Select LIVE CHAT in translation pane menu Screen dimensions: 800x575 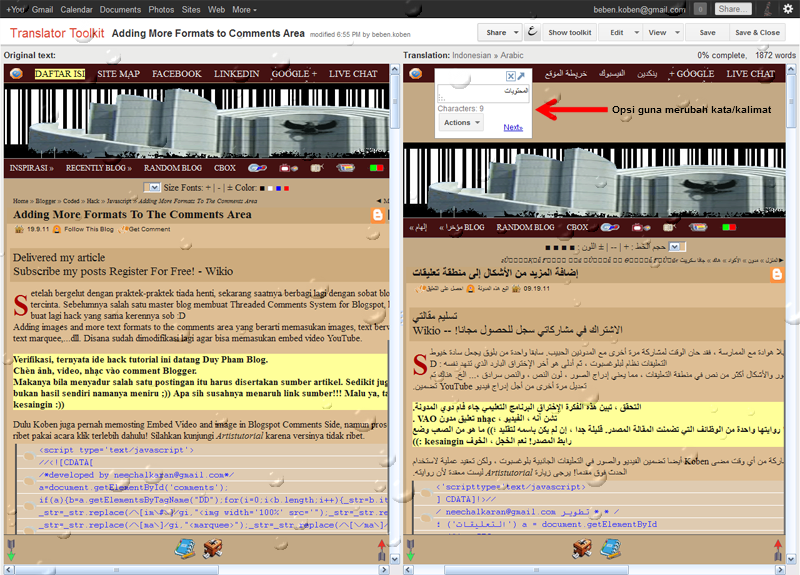[x=751, y=74]
